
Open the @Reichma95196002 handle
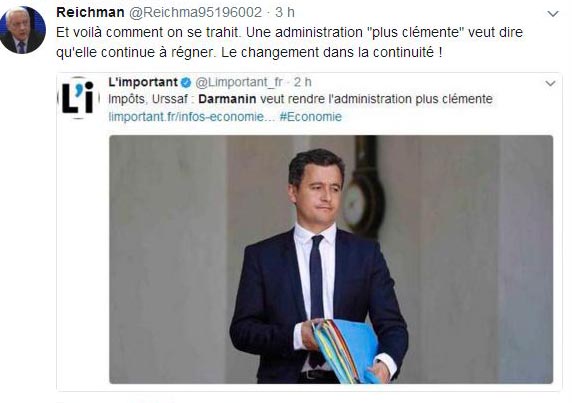pyautogui.click(x=196, y=12)
